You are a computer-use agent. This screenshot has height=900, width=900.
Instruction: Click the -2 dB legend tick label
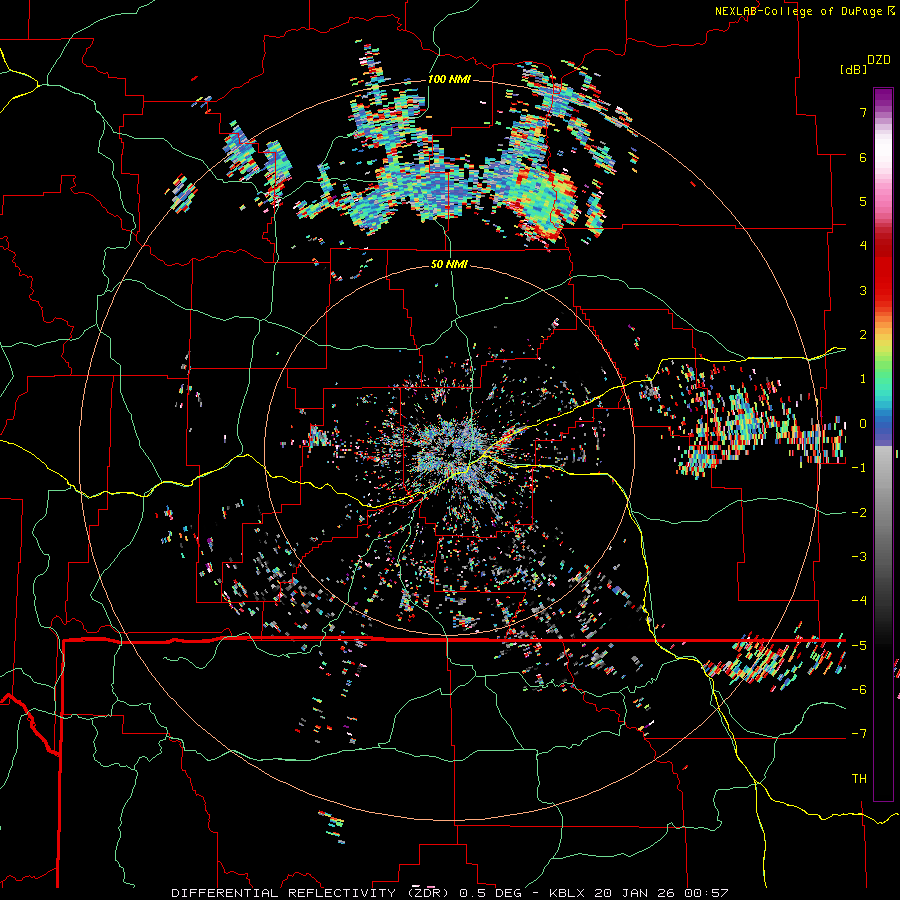859,512
